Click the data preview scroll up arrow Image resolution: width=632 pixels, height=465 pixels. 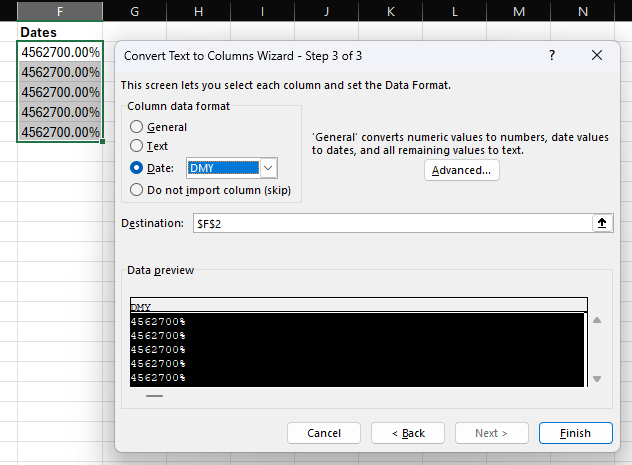click(597, 320)
